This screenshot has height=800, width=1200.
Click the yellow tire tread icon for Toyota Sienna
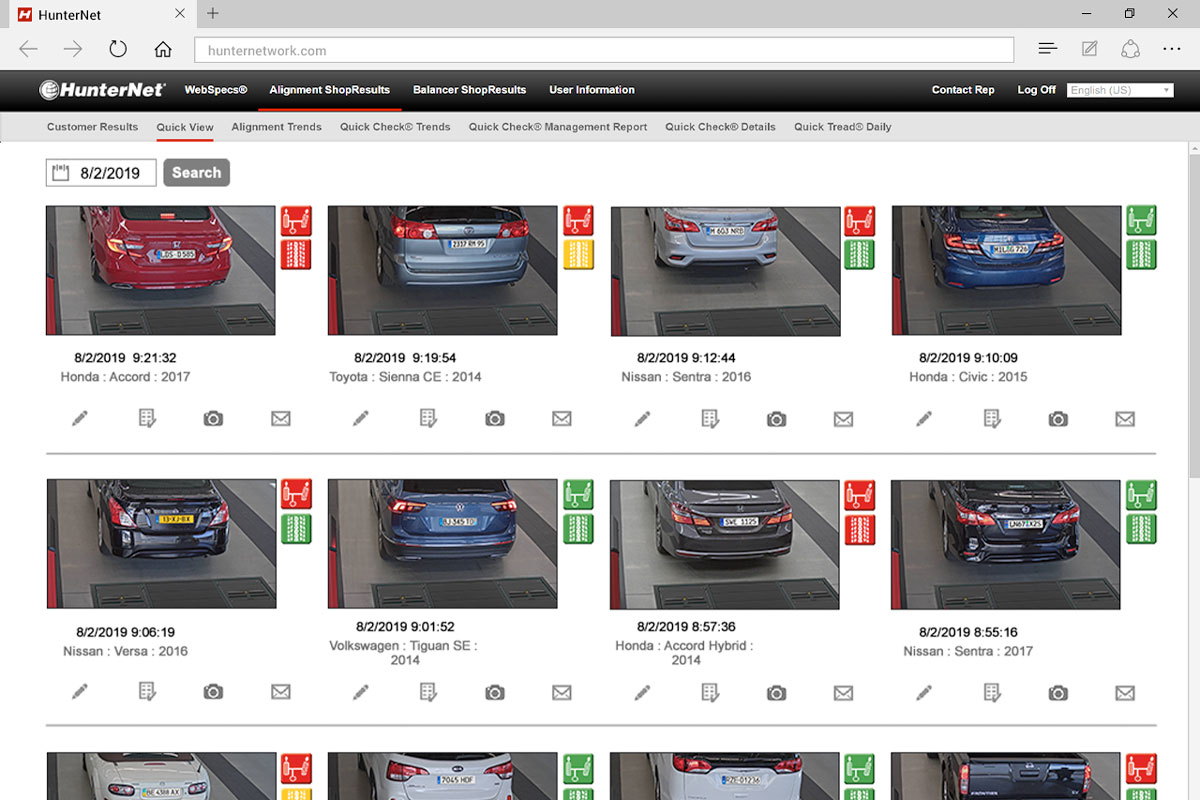pyautogui.click(x=578, y=255)
